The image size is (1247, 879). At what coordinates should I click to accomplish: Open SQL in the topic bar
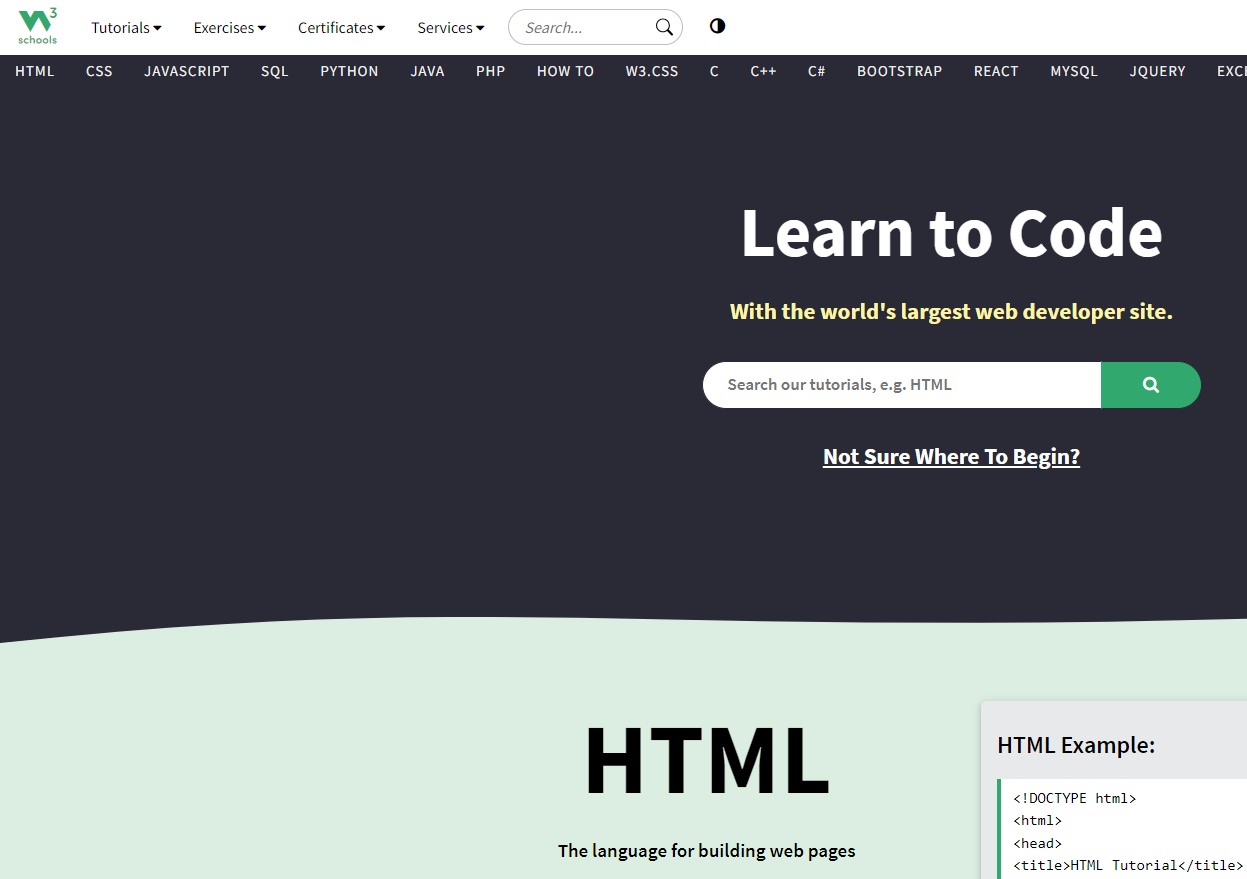click(275, 71)
